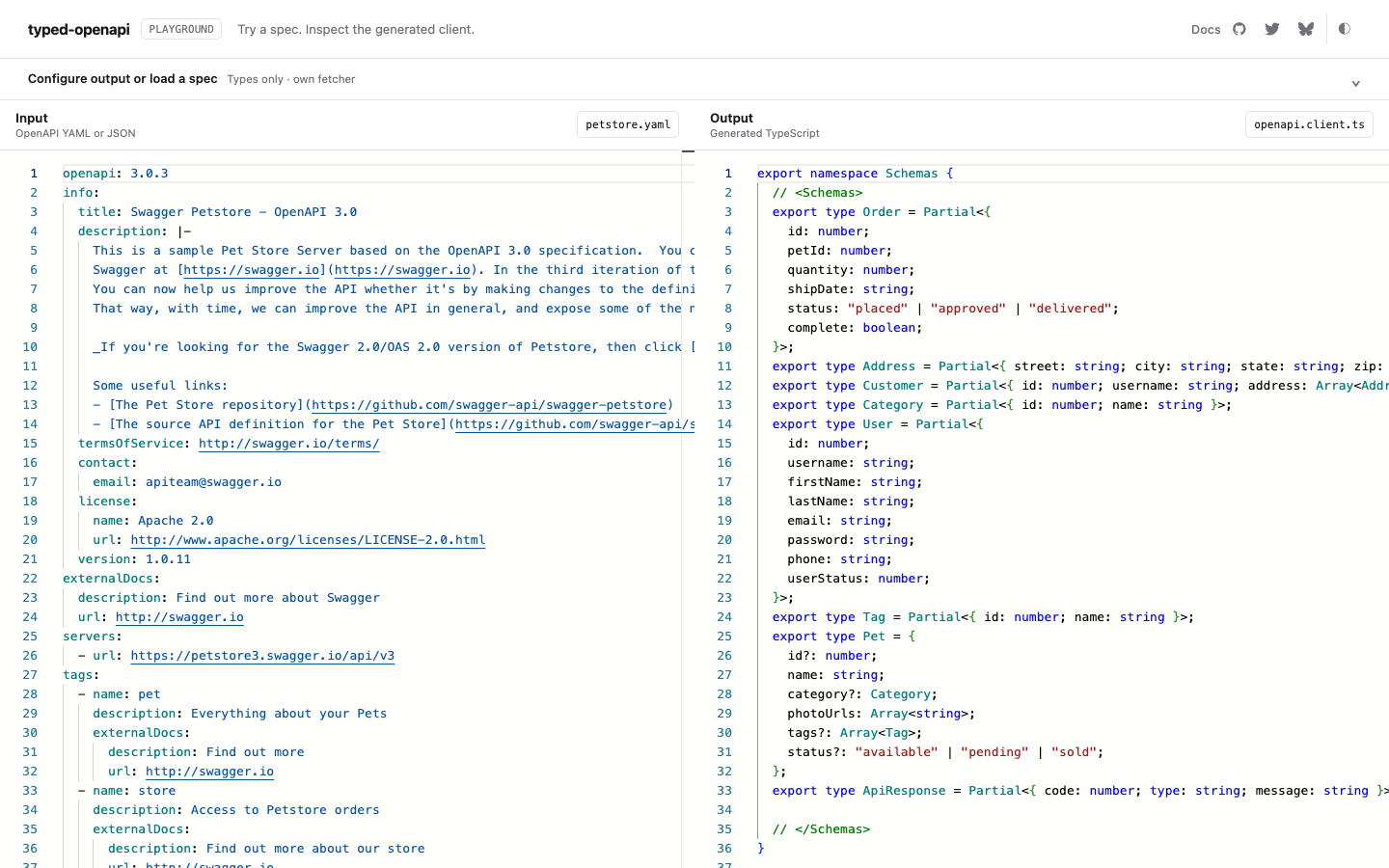
Task: Click the 'version: 1.0.11' line
Action: (134, 559)
